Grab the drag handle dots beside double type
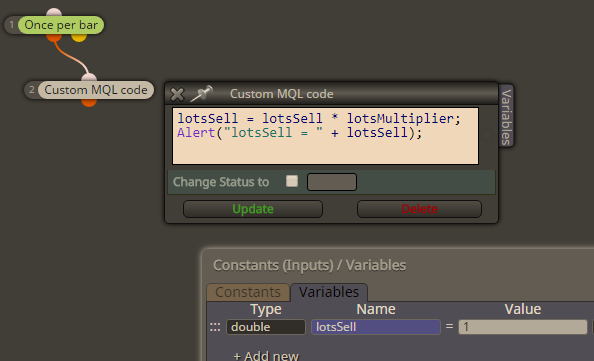This screenshot has height=361, width=594. pos(215,327)
